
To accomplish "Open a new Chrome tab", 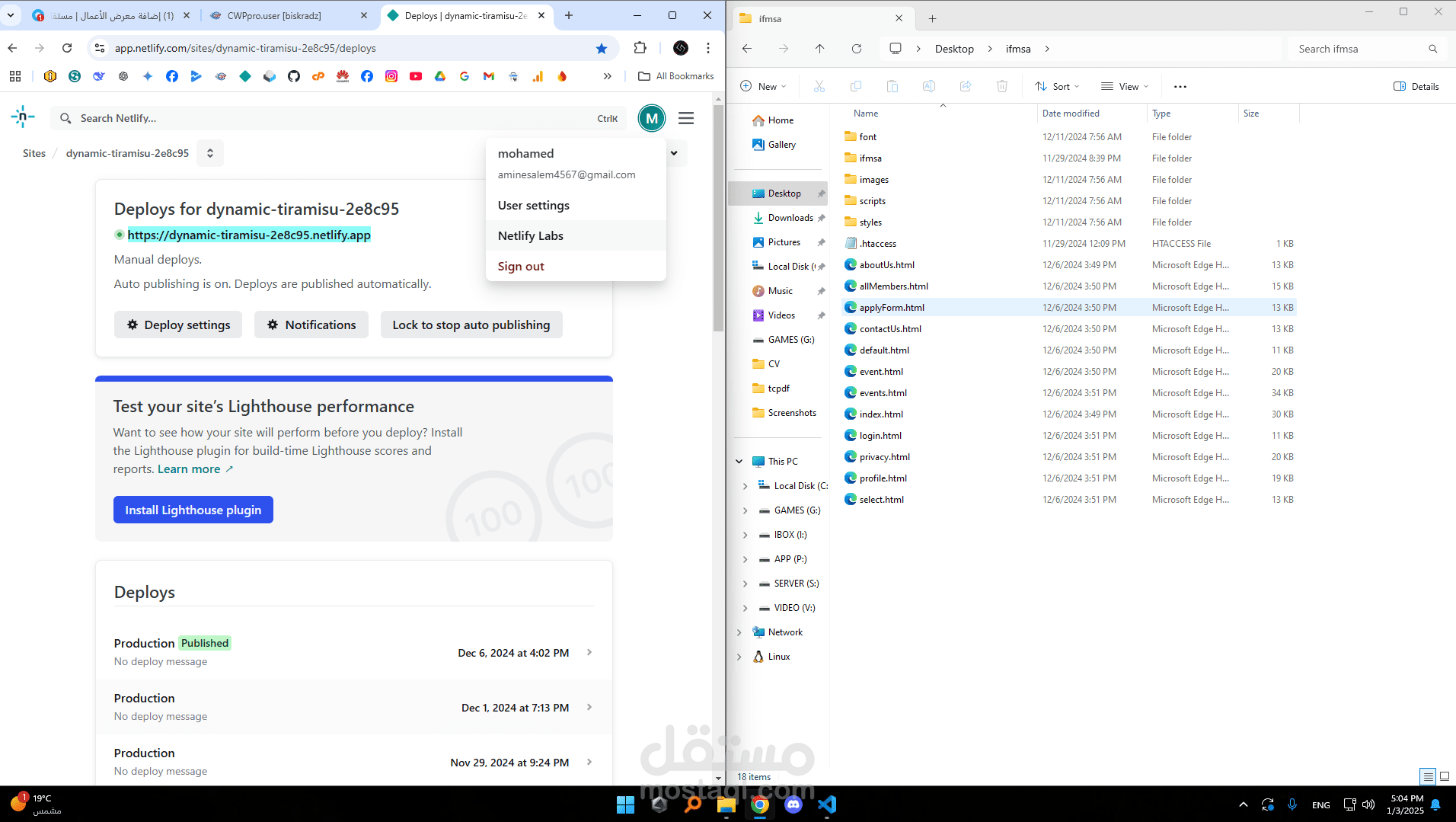I will pyautogui.click(x=569, y=16).
